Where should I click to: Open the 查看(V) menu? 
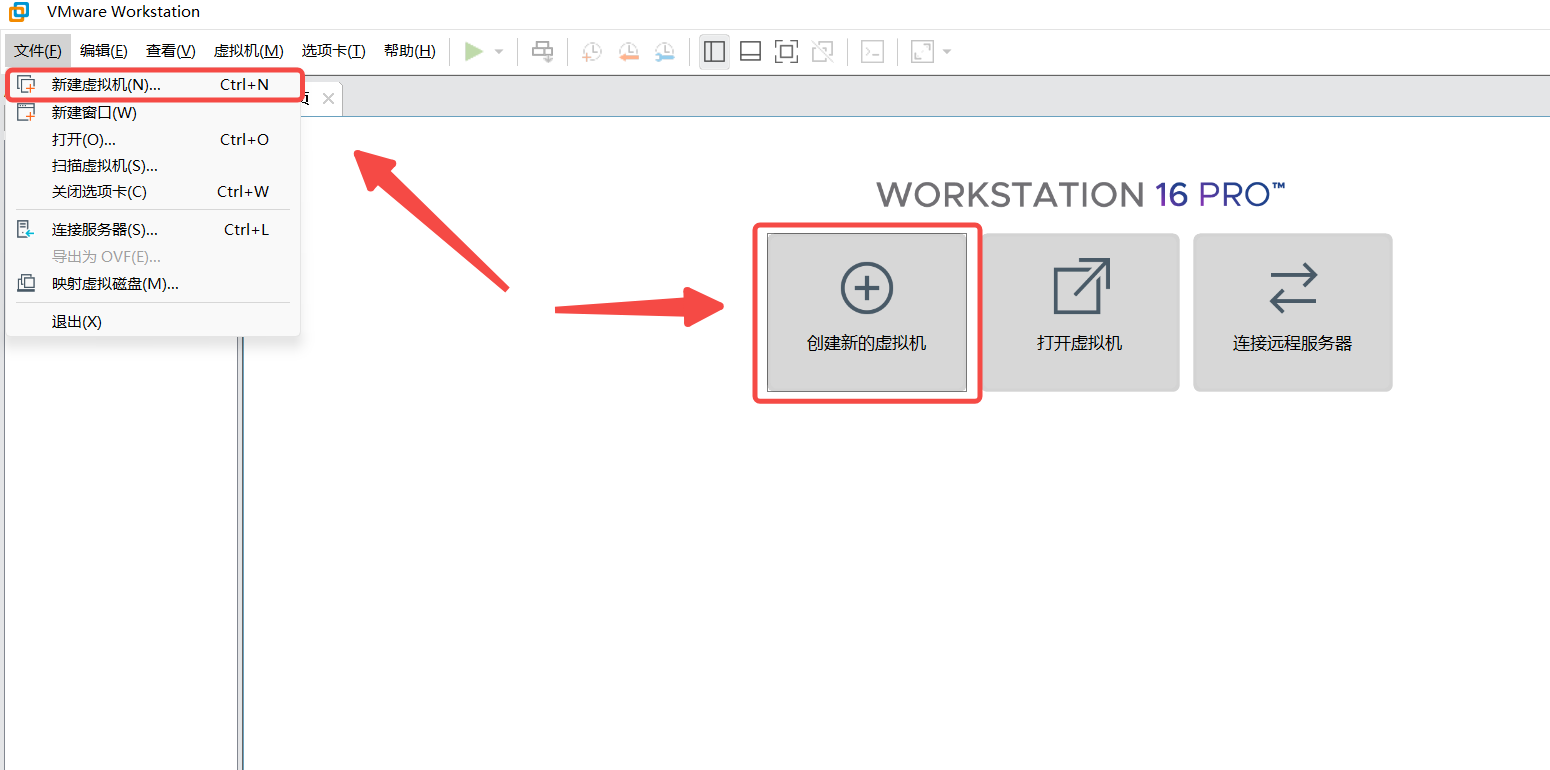click(171, 51)
